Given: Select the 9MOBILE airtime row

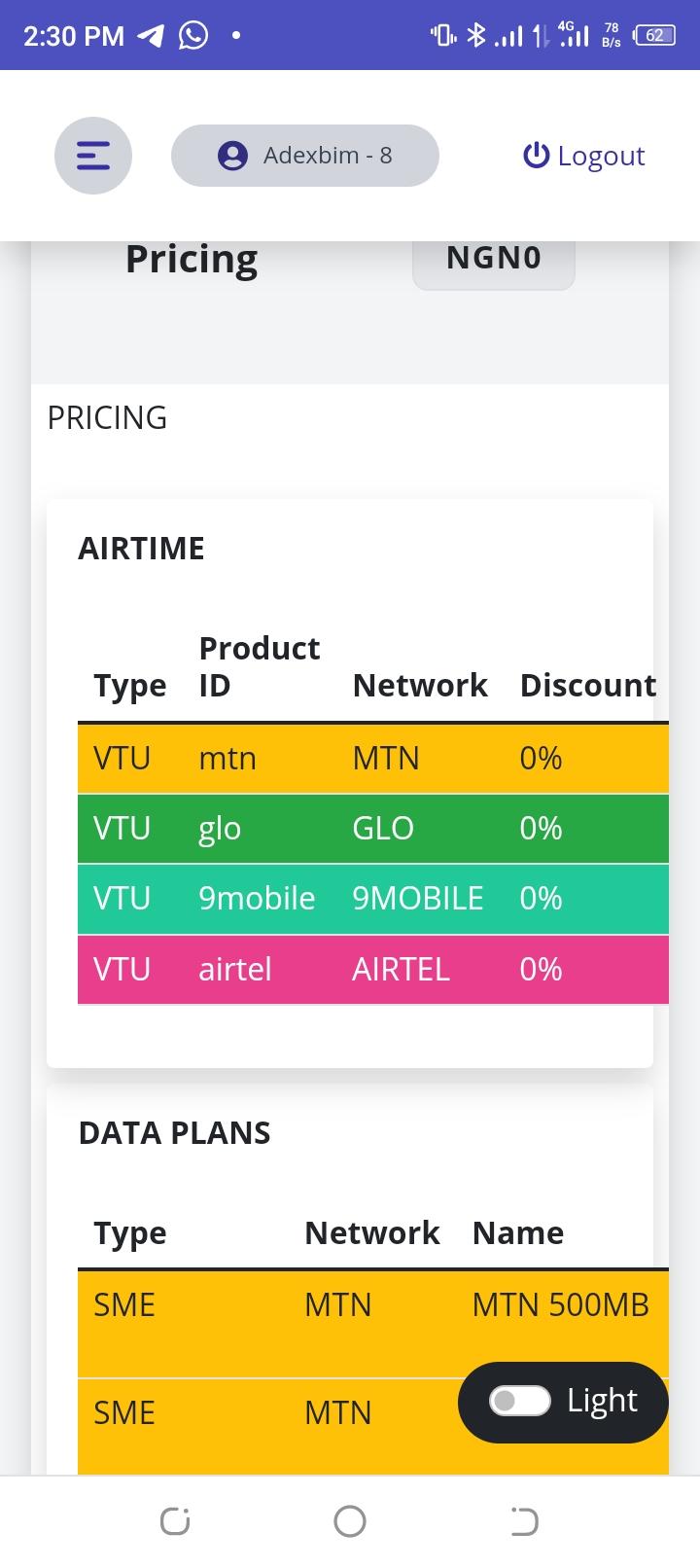Looking at the screenshot, I should coord(373,899).
